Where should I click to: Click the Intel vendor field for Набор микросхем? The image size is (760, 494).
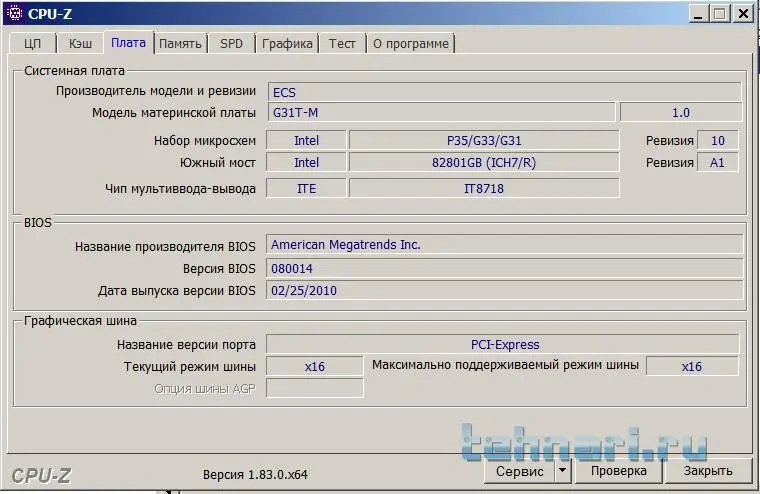point(306,141)
